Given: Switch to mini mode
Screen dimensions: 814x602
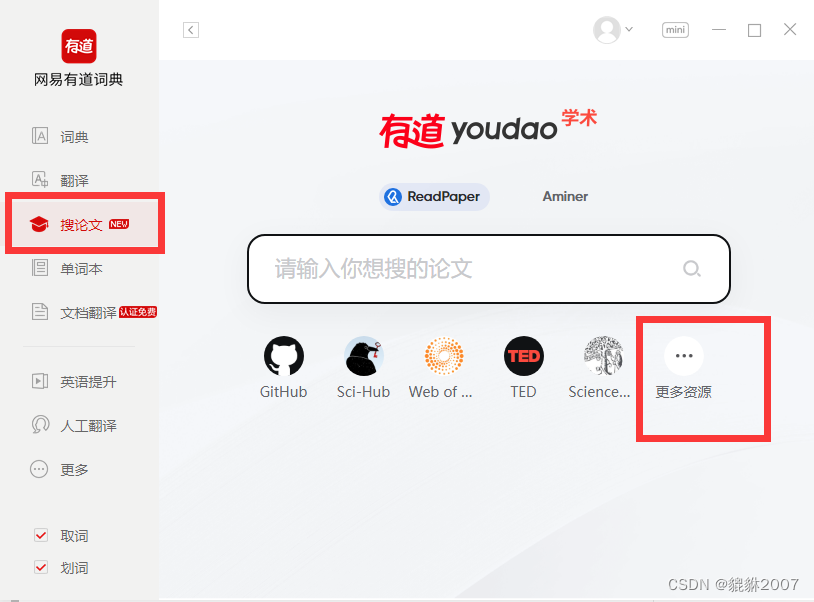Looking at the screenshot, I should [x=675, y=30].
